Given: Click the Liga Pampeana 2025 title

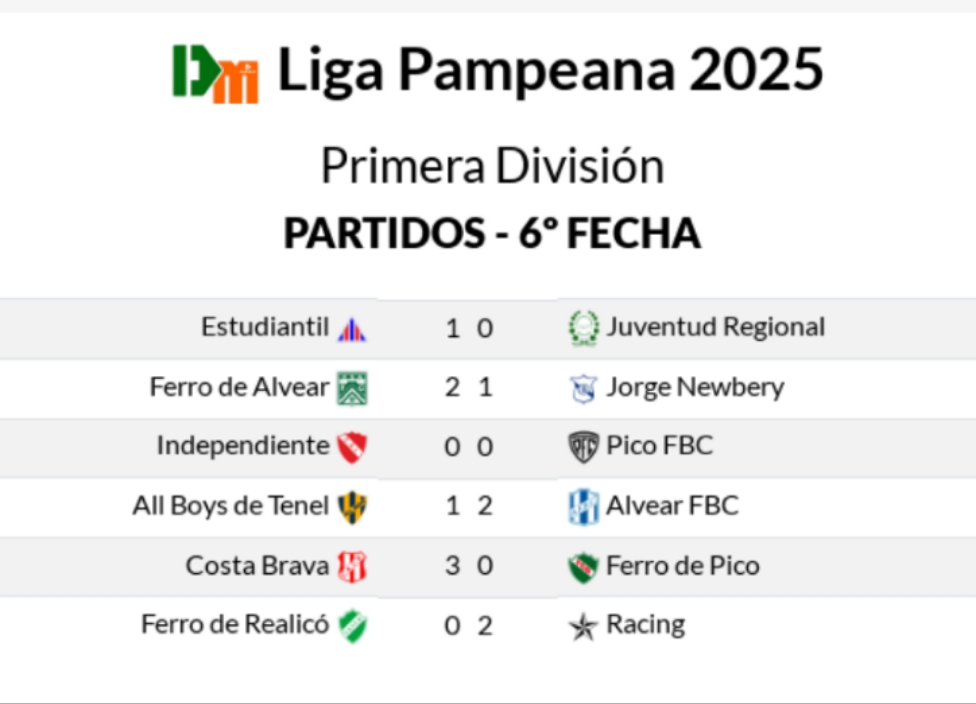Looking at the screenshot, I should point(550,71).
